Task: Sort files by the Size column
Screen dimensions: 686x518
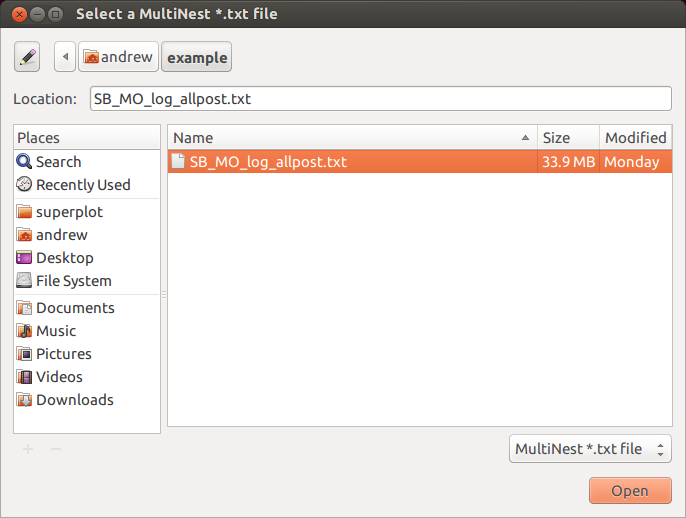Action: (568, 138)
